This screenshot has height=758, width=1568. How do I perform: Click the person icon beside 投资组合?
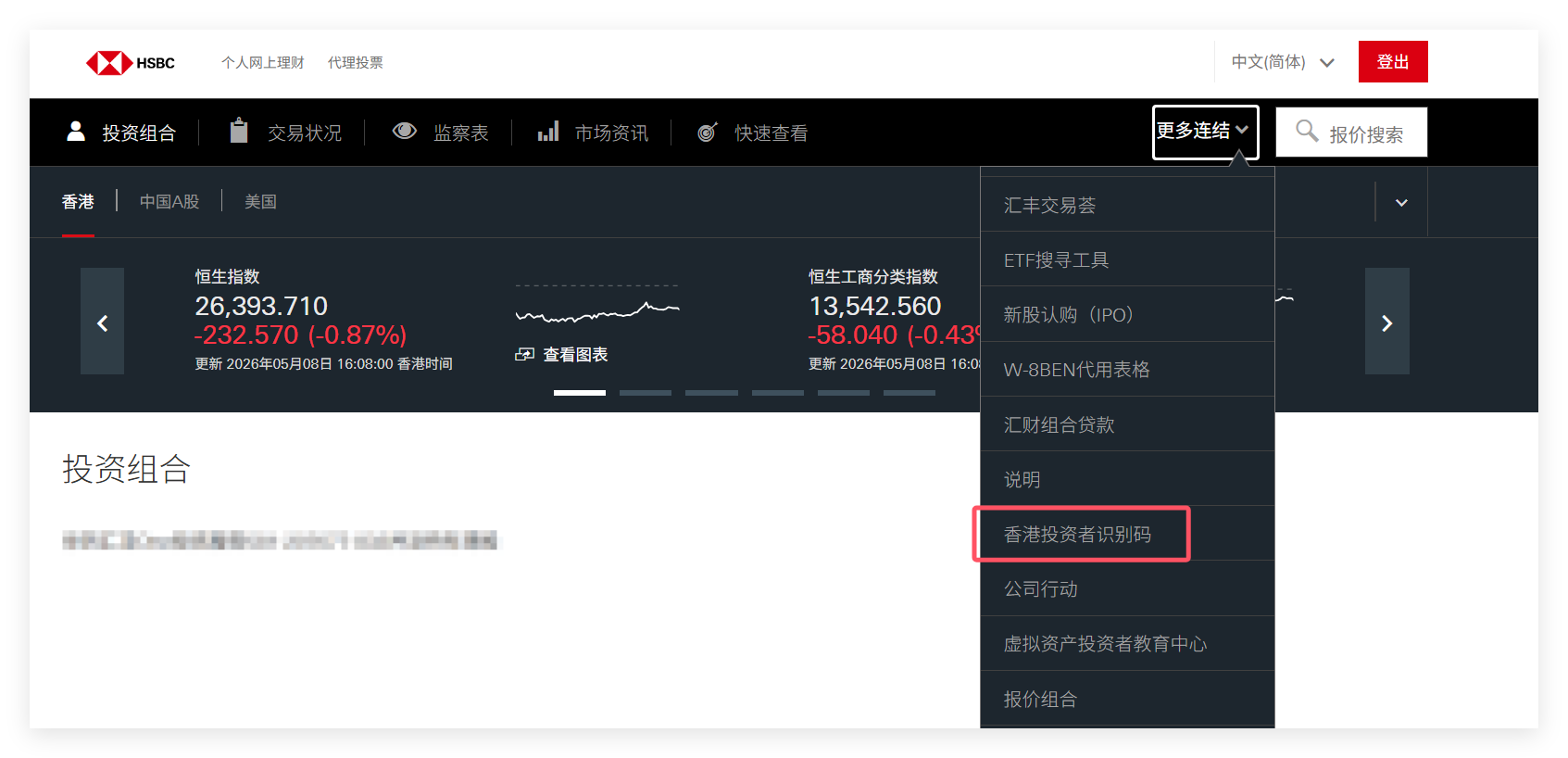(76, 132)
